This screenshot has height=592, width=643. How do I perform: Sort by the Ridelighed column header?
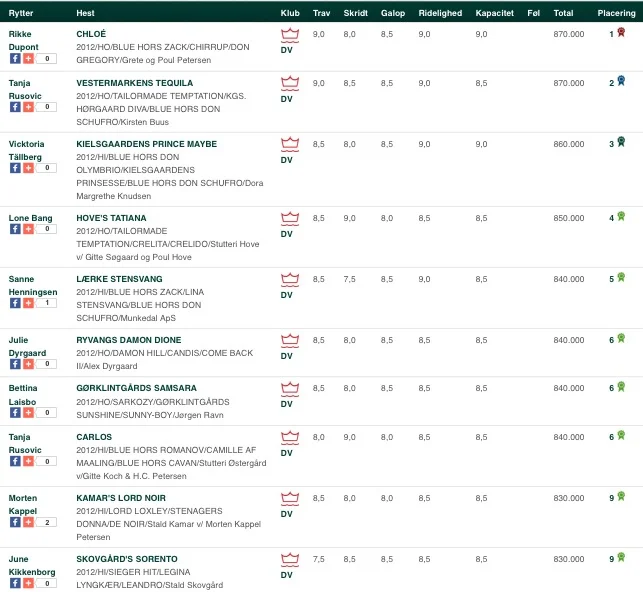pyautogui.click(x=440, y=13)
